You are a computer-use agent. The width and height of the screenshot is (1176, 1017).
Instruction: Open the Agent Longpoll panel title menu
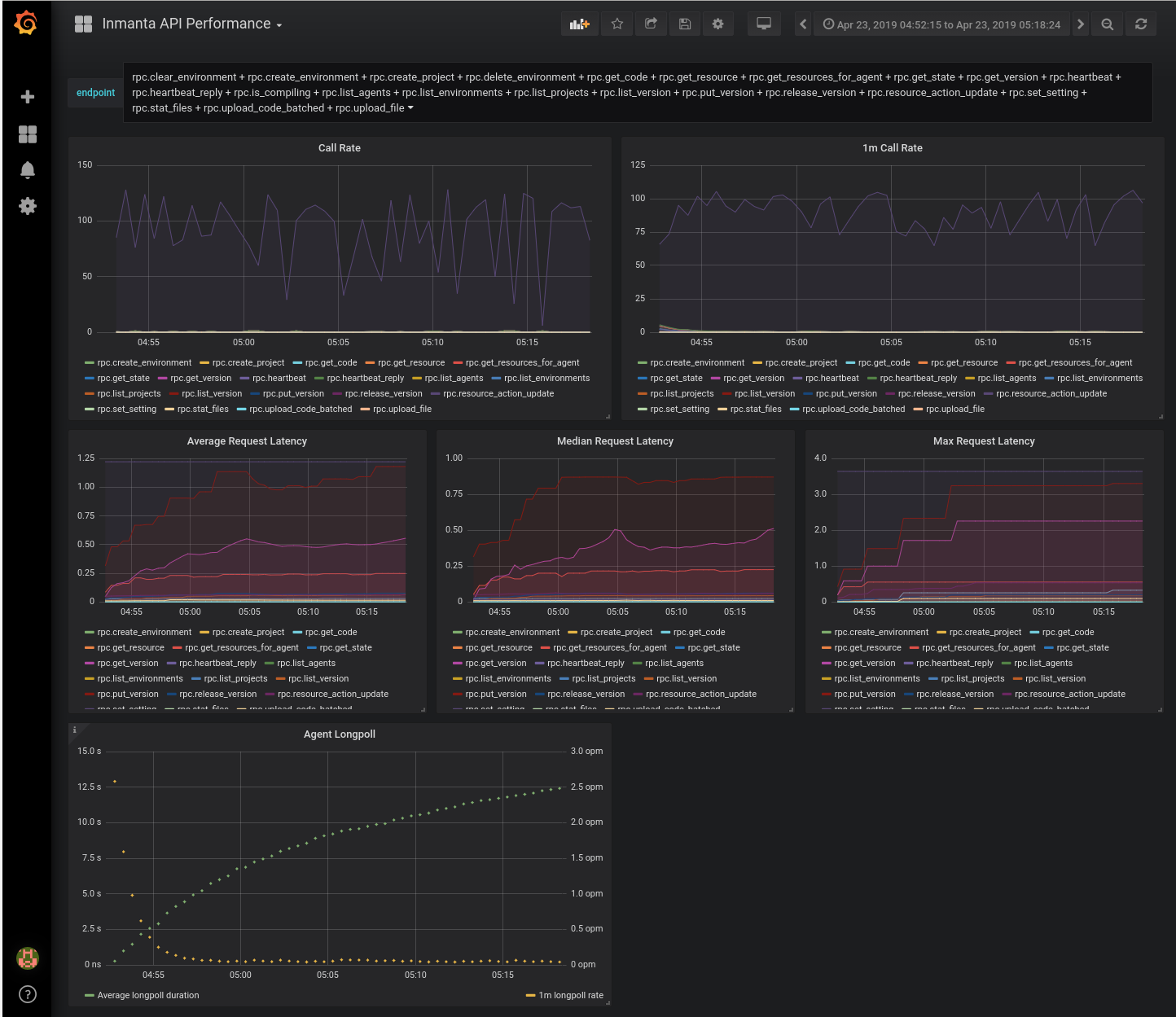(x=340, y=734)
